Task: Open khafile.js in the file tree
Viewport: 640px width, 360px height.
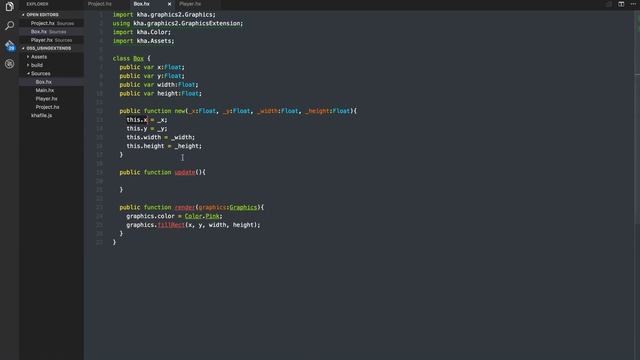Action: point(51,116)
